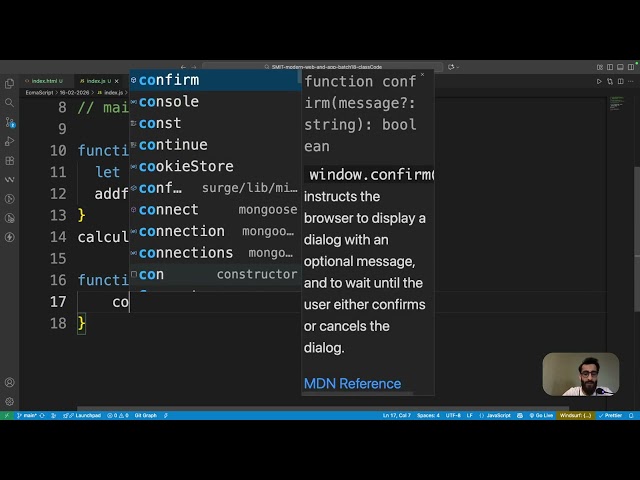The image size is (640, 480).
Task: Click the webcam video thumbnail
Action: 581,375
